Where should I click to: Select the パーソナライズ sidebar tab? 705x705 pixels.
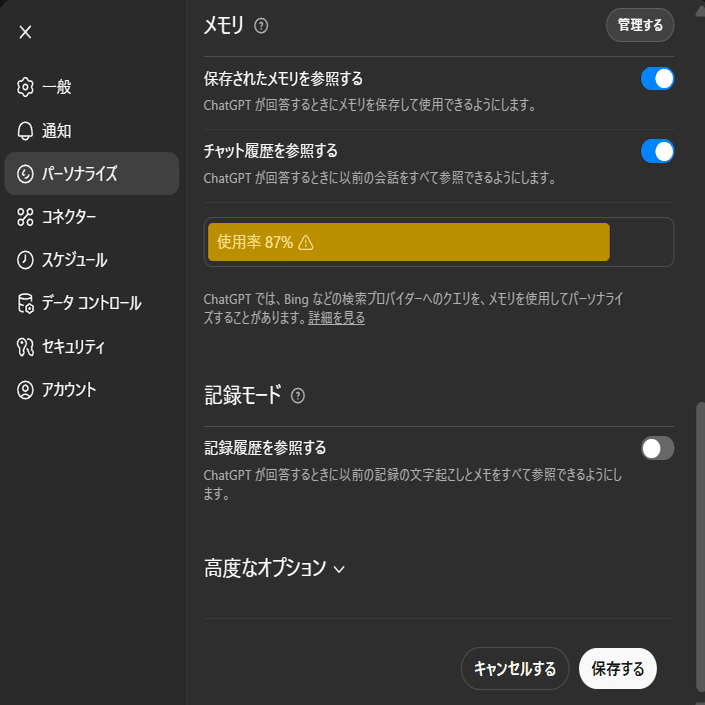click(x=91, y=174)
